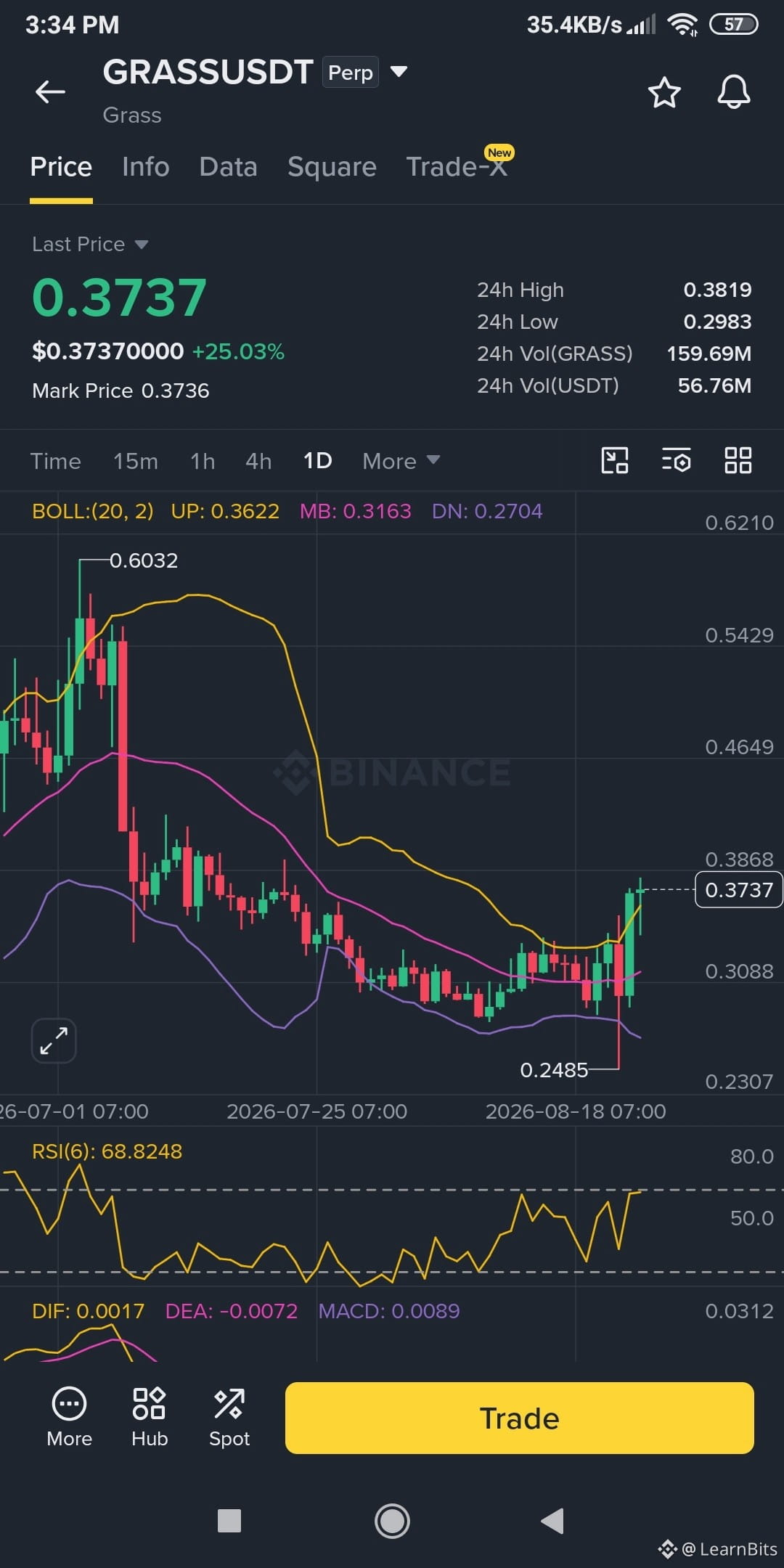Open chart indicator settings icon
This screenshot has width=784, height=1568.
point(676,460)
